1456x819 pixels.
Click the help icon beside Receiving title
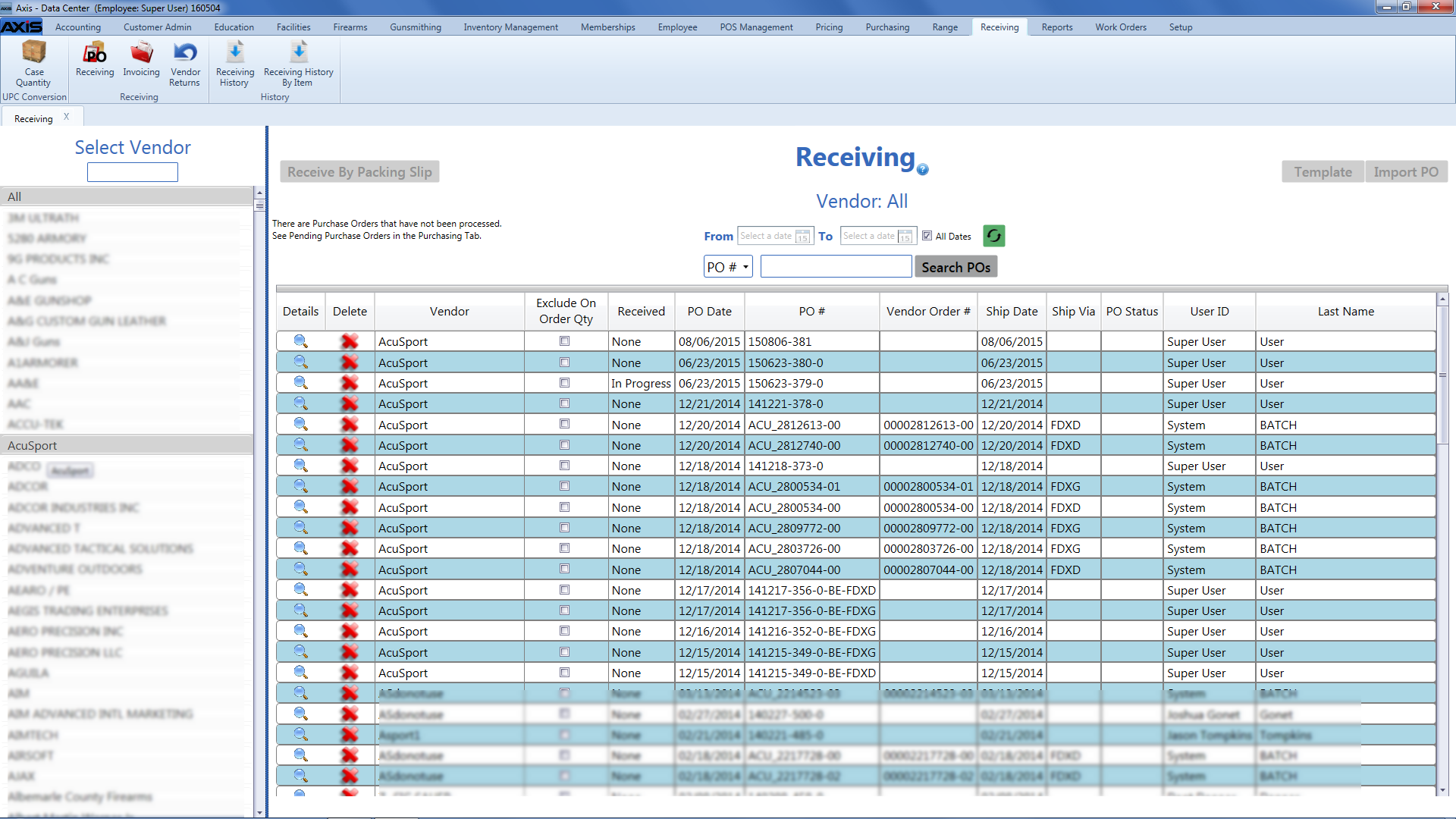pos(922,170)
